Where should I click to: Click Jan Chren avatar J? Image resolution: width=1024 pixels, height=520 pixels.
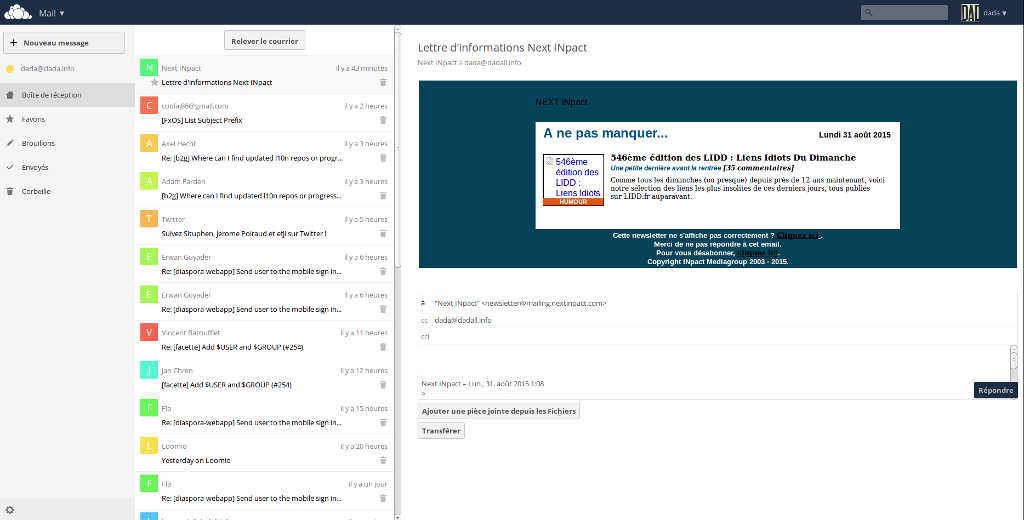tap(149, 370)
